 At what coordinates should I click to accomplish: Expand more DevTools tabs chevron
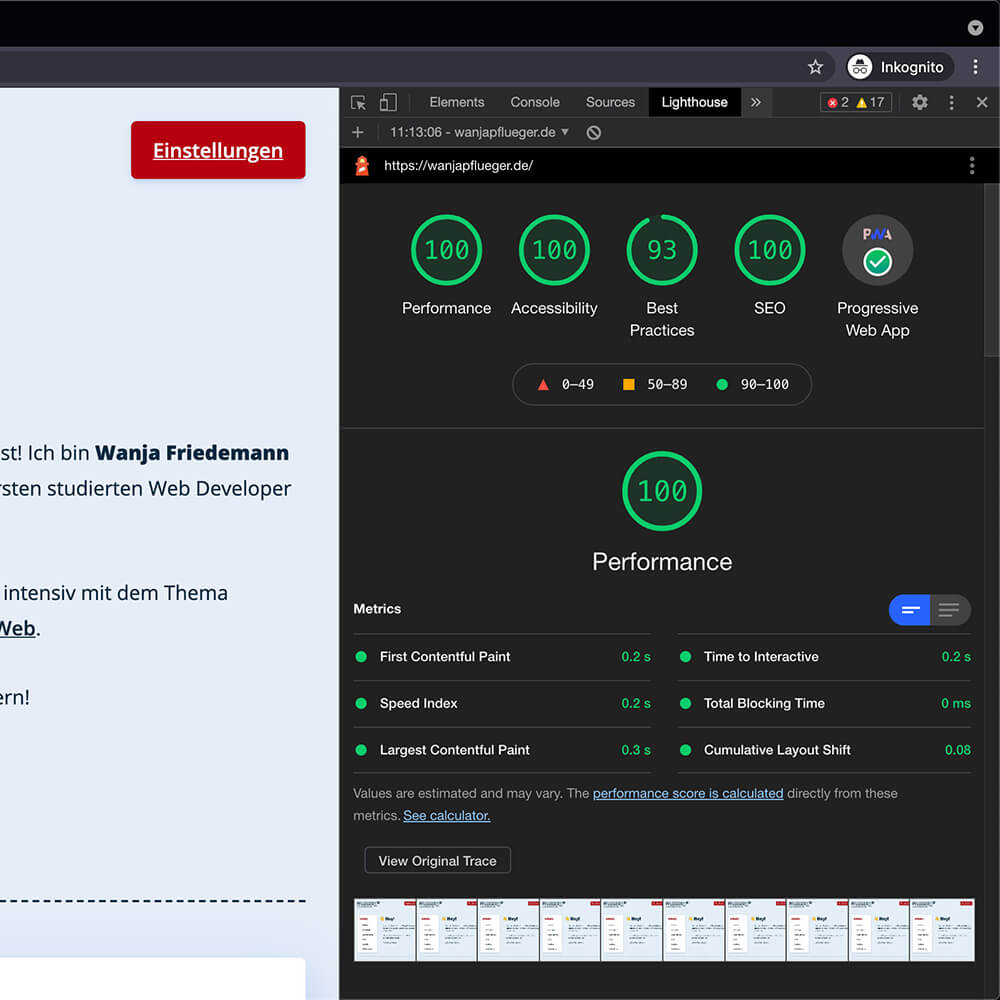coord(756,102)
